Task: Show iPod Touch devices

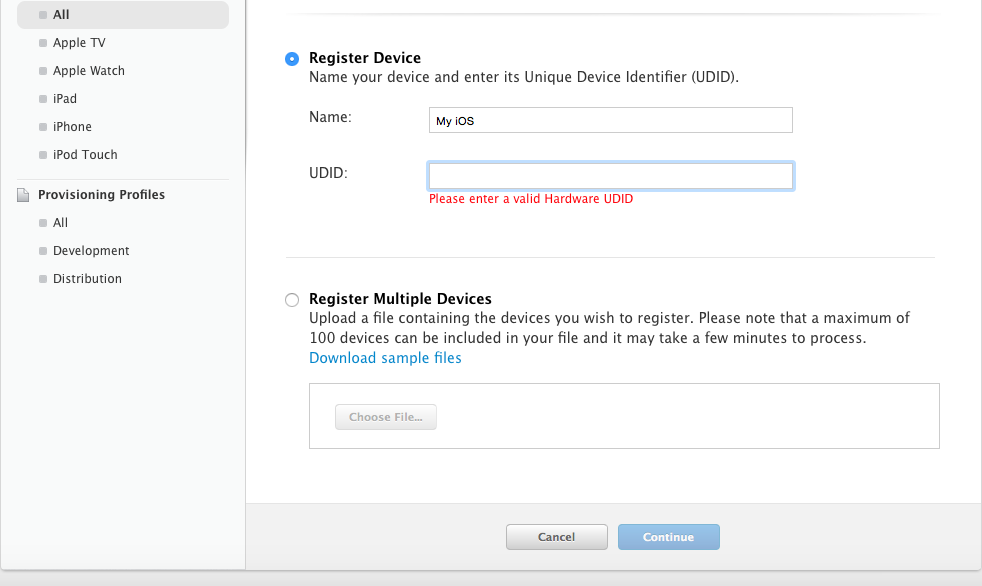Action: point(85,155)
